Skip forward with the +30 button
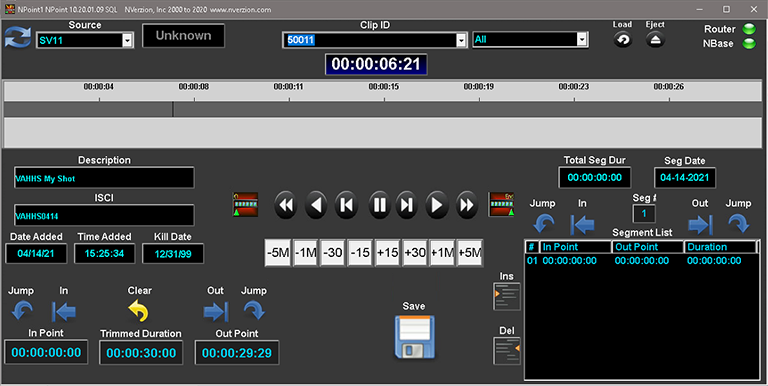Image resolution: width=768 pixels, height=386 pixels. point(415,253)
